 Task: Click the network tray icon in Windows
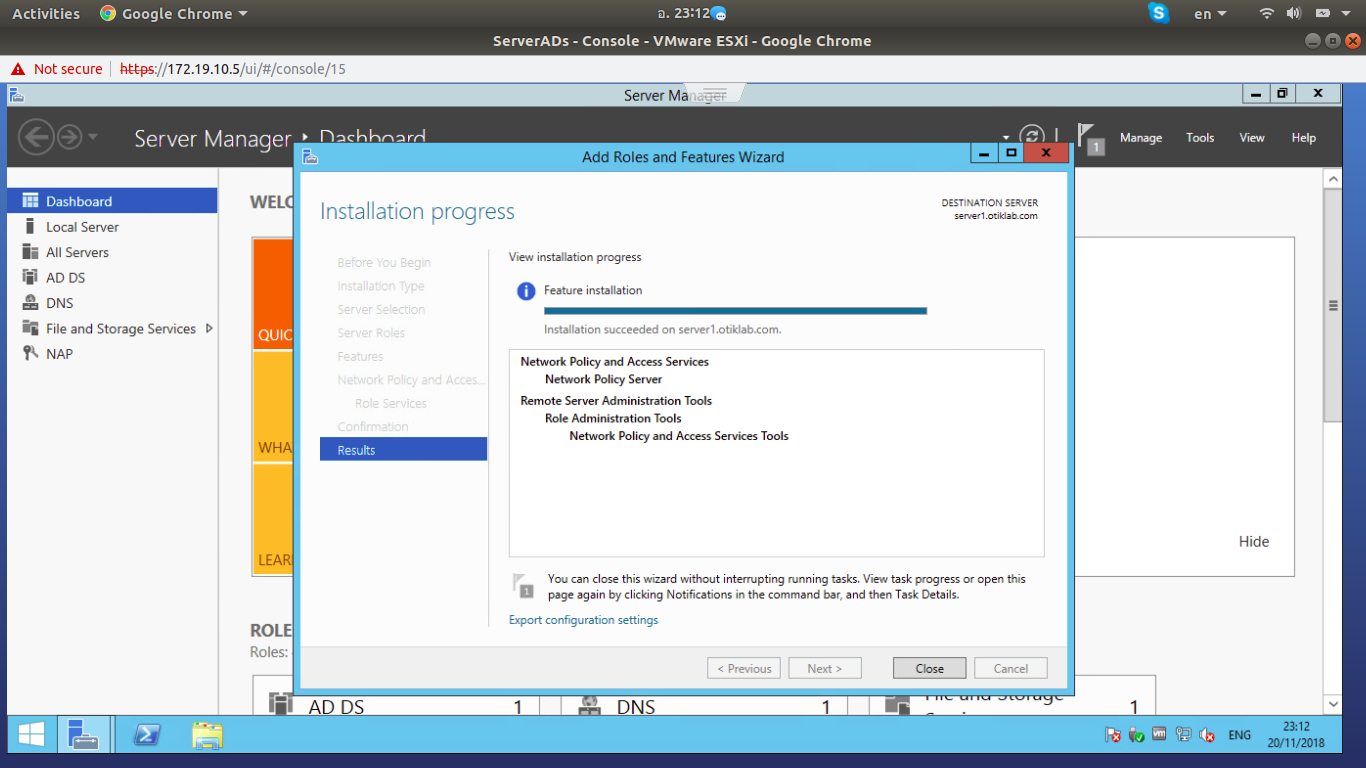[1184, 735]
